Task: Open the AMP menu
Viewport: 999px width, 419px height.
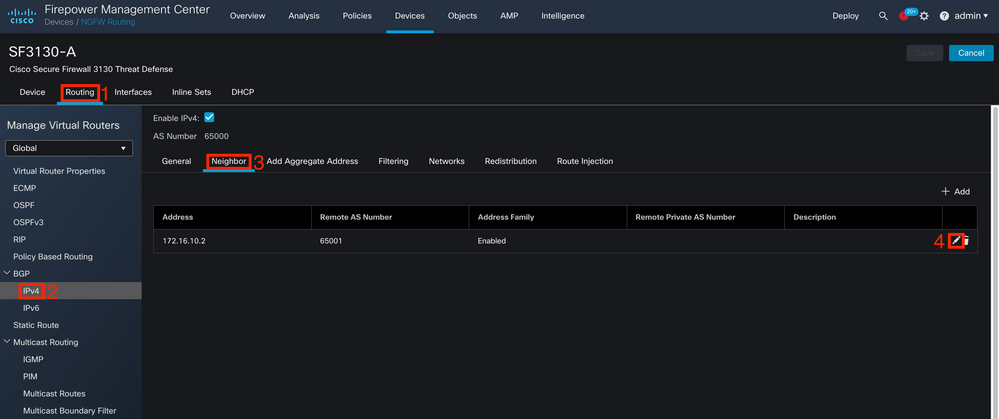Action: tap(509, 16)
